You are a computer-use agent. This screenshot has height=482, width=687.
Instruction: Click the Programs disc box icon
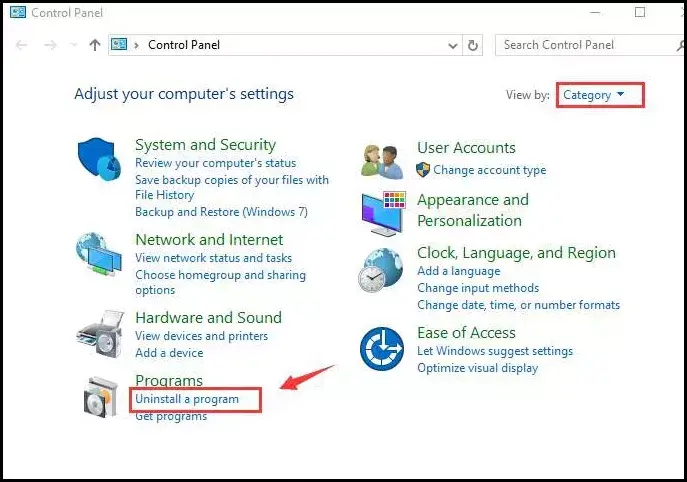click(101, 397)
